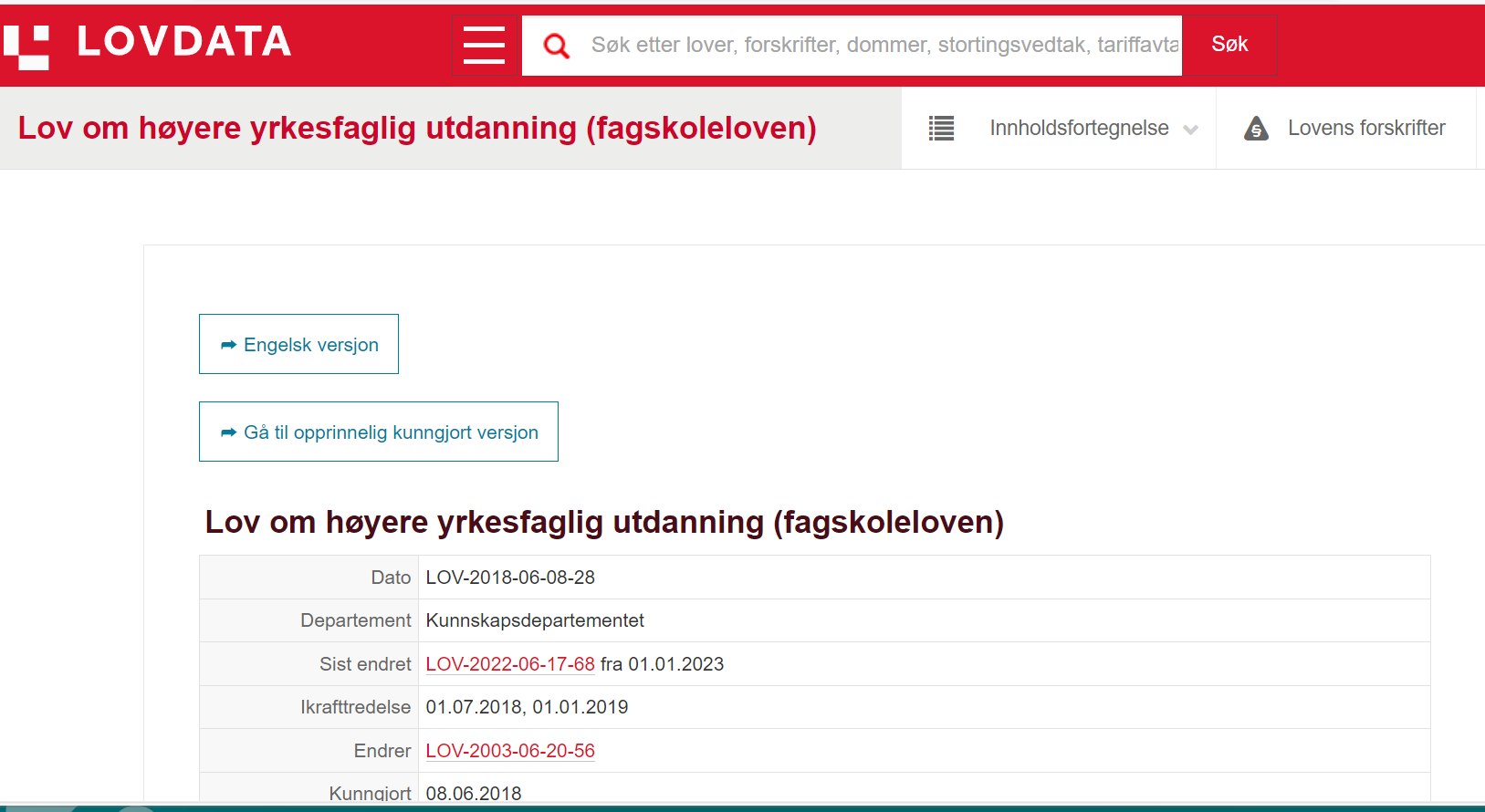Go to opprinnelig kunngjort versjon

pos(379,432)
